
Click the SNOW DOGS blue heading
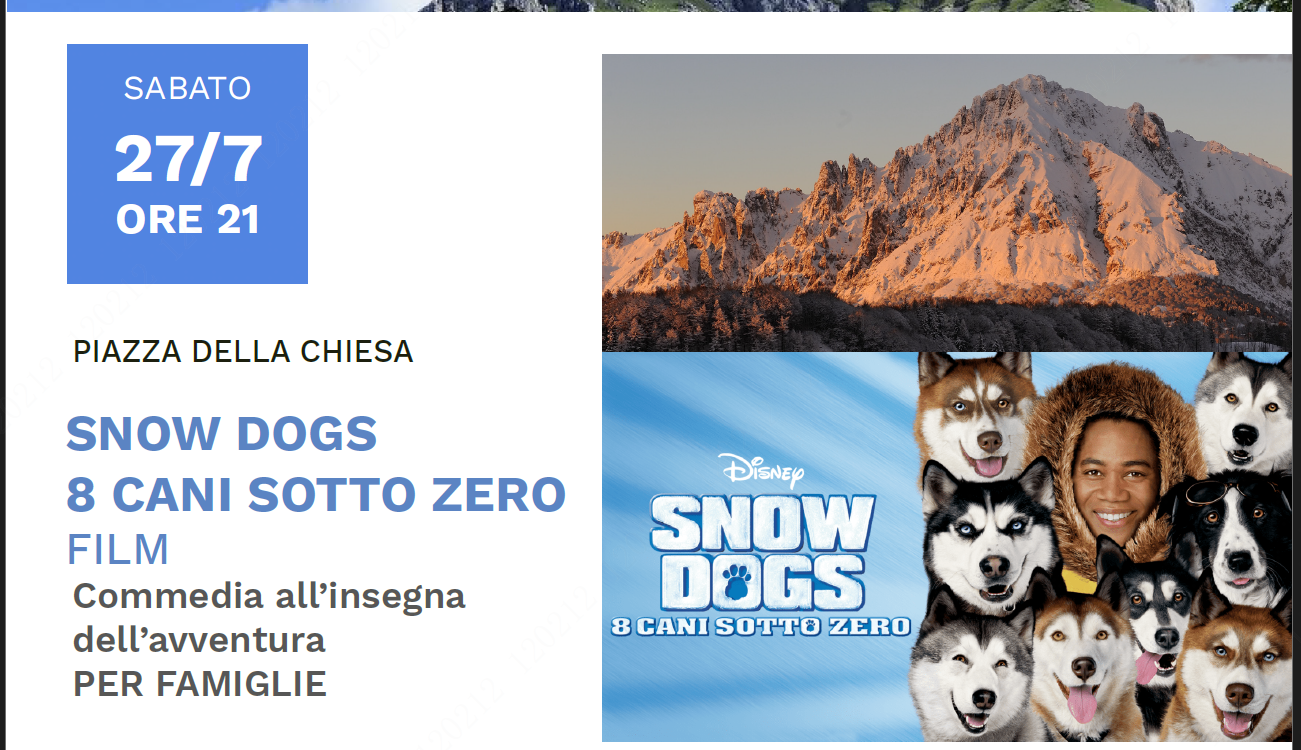point(222,434)
